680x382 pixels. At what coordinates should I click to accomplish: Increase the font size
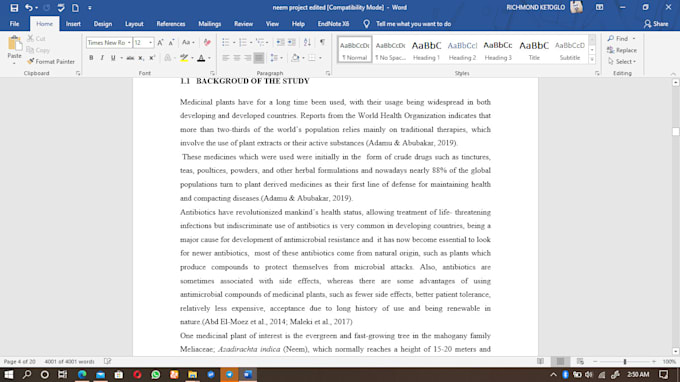(x=160, y=42)
